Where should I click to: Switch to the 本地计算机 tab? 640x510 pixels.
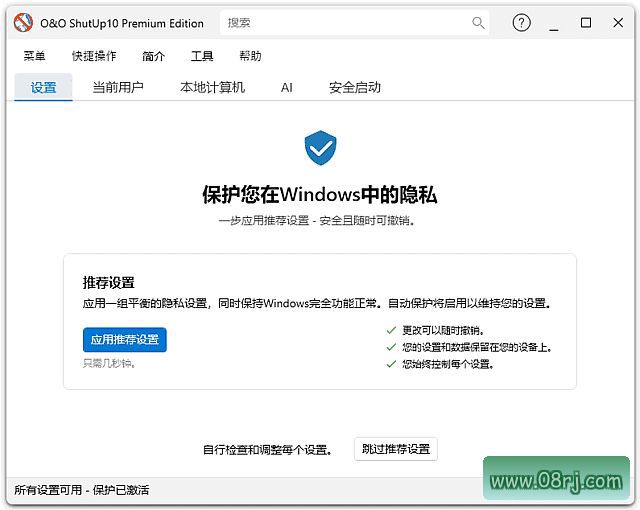[212, 87]
